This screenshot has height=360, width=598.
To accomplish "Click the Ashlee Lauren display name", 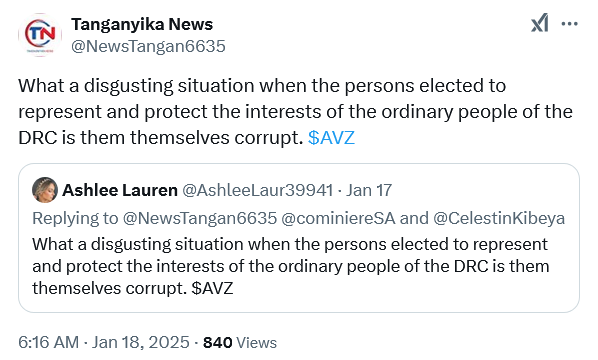I will pos(120,190).
